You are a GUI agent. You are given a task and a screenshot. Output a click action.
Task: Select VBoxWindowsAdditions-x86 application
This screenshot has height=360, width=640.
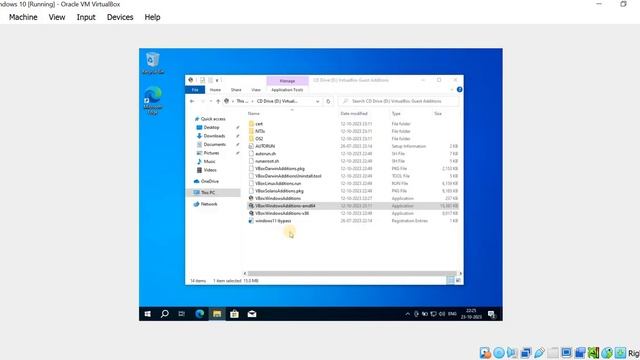tap(282, 213)
